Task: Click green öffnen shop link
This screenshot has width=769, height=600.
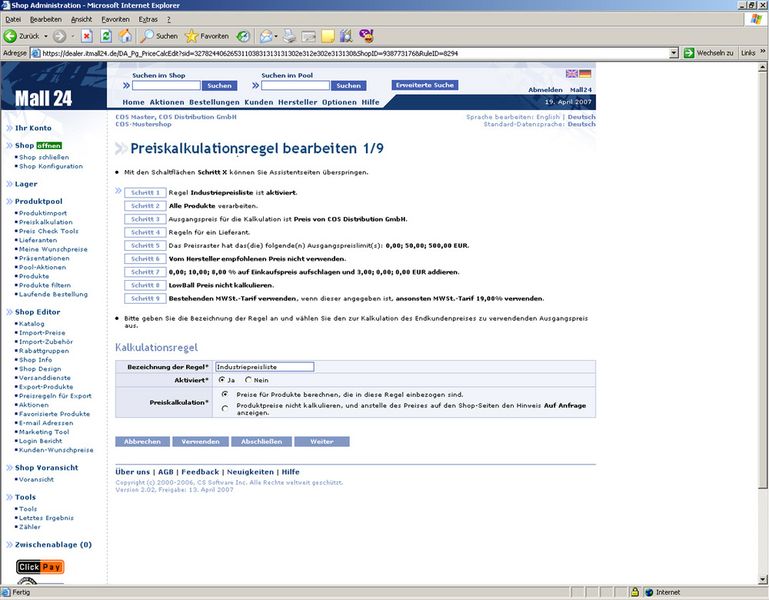Action: (49, 145)
